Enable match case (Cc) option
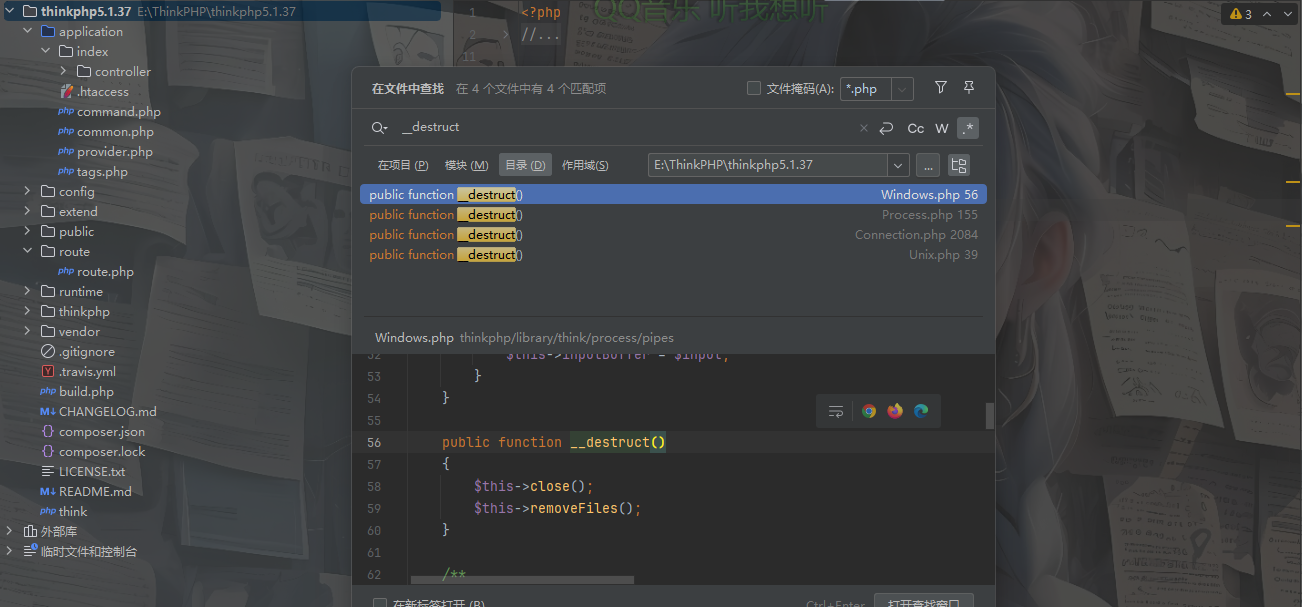This screenshot has height=607, width=1302. click(915, 128)
